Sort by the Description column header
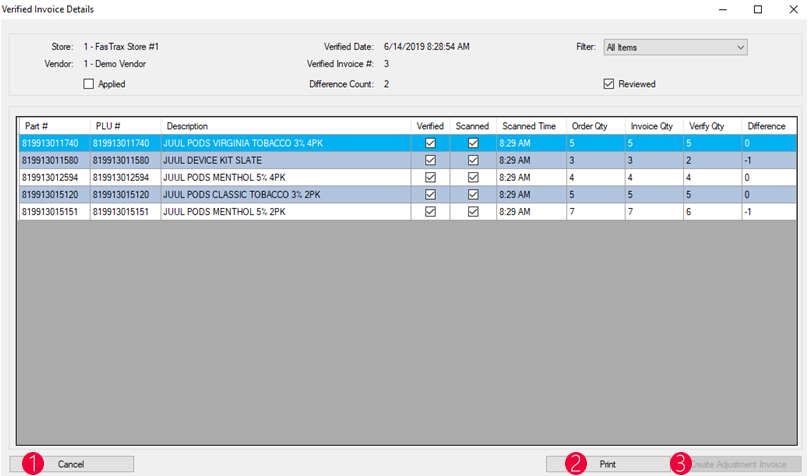Viewport: 810px width, 476px height. [286, 126]
